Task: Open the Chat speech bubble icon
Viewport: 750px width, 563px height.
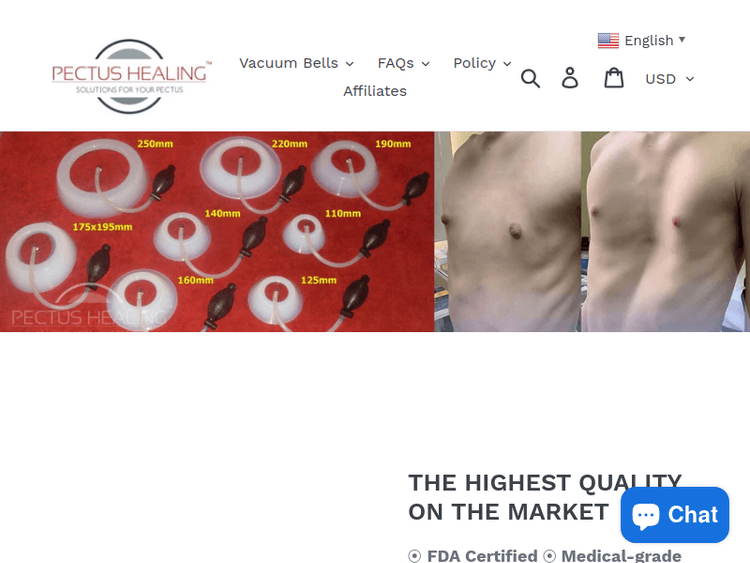Action: click(x=645, y=516)
